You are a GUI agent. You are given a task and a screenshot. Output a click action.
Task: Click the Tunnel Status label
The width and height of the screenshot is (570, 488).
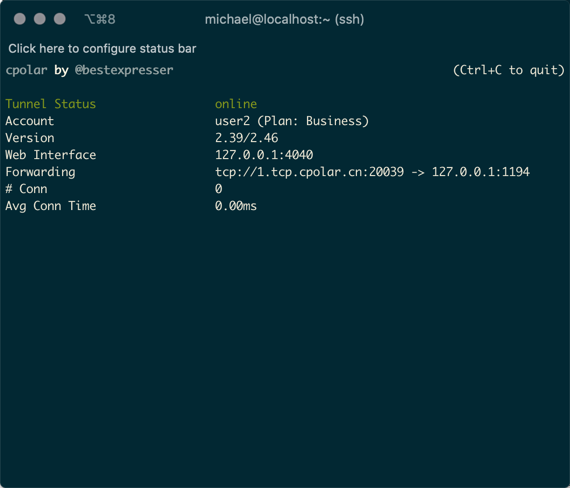pos(51,104)
